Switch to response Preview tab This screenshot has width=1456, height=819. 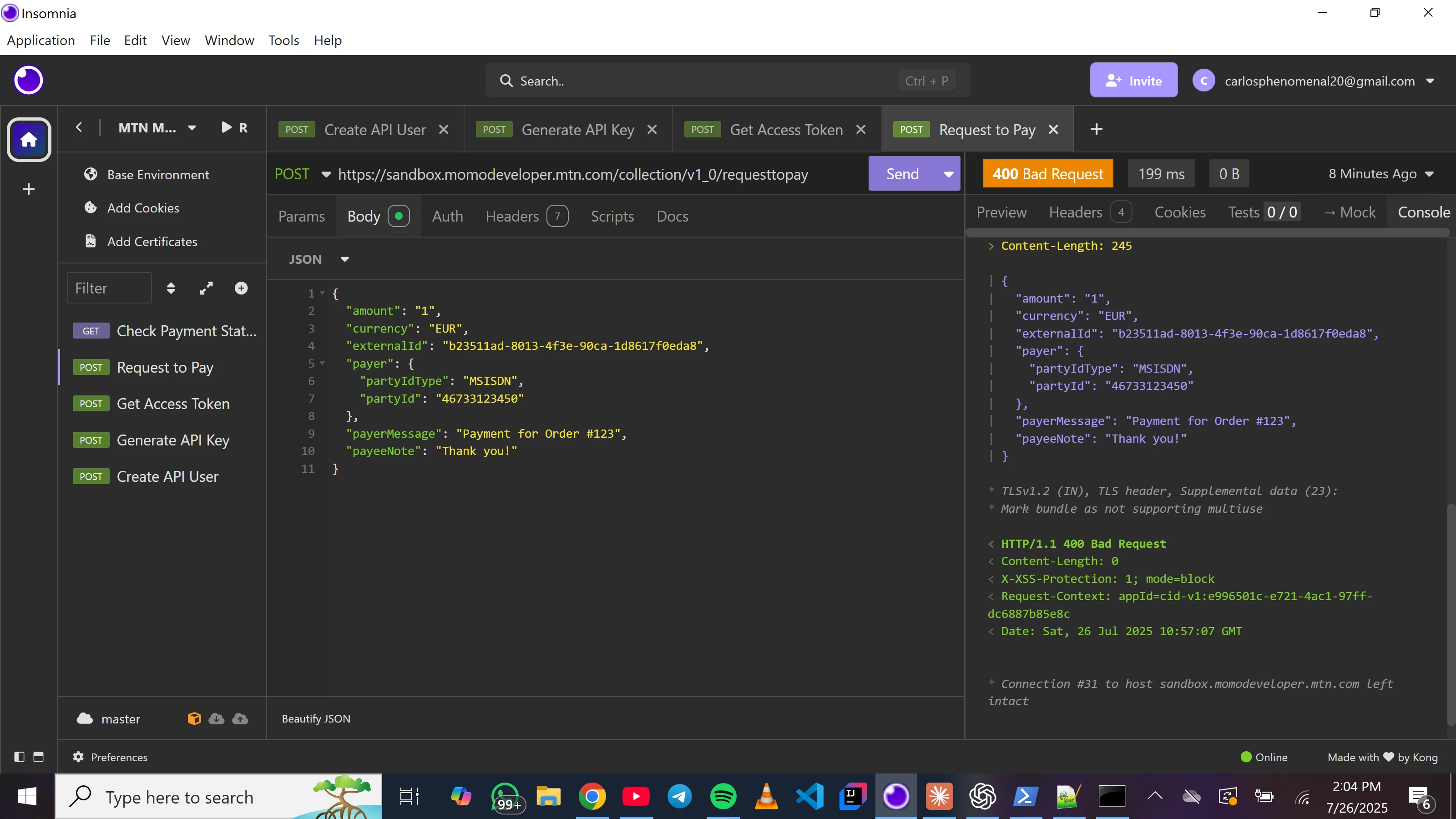tap(1001, 212)
